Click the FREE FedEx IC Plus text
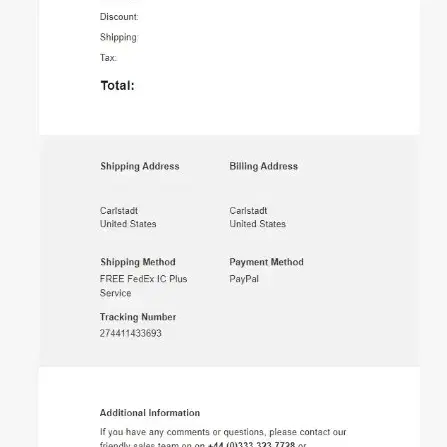The height and width of the screenshot is (447, 447). pos(143,279)
